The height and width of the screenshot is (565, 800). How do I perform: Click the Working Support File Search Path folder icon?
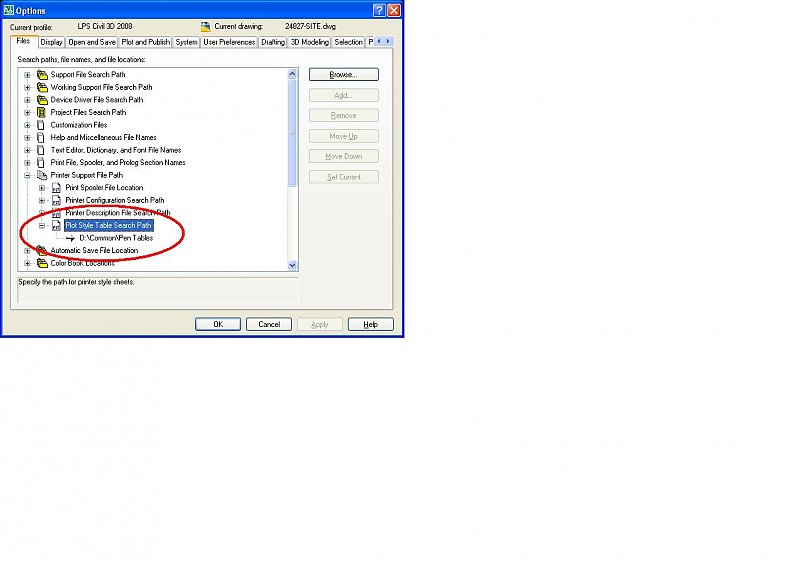tap(42, 87)
